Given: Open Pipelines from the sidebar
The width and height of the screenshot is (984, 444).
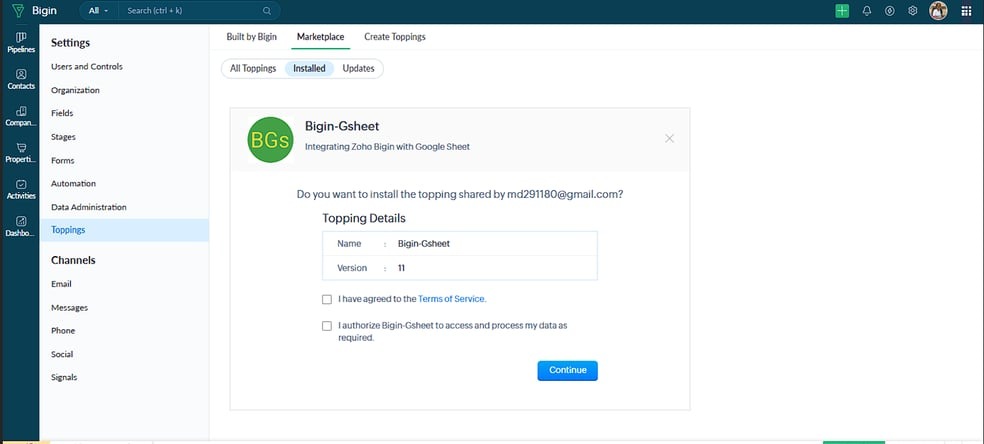Looking at the screenshot, I should click(21, 42).
